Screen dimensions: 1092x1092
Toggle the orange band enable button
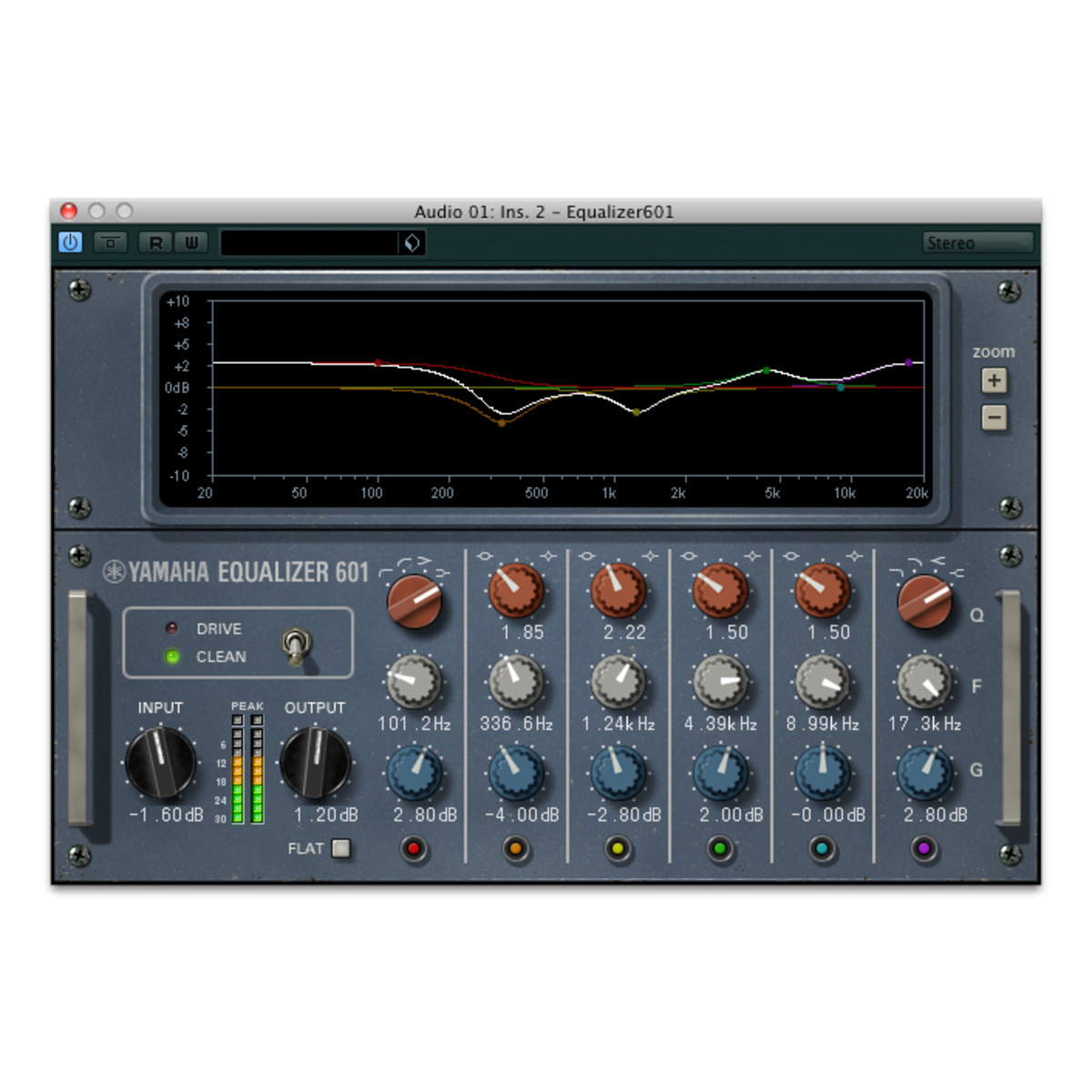[516, 849]
